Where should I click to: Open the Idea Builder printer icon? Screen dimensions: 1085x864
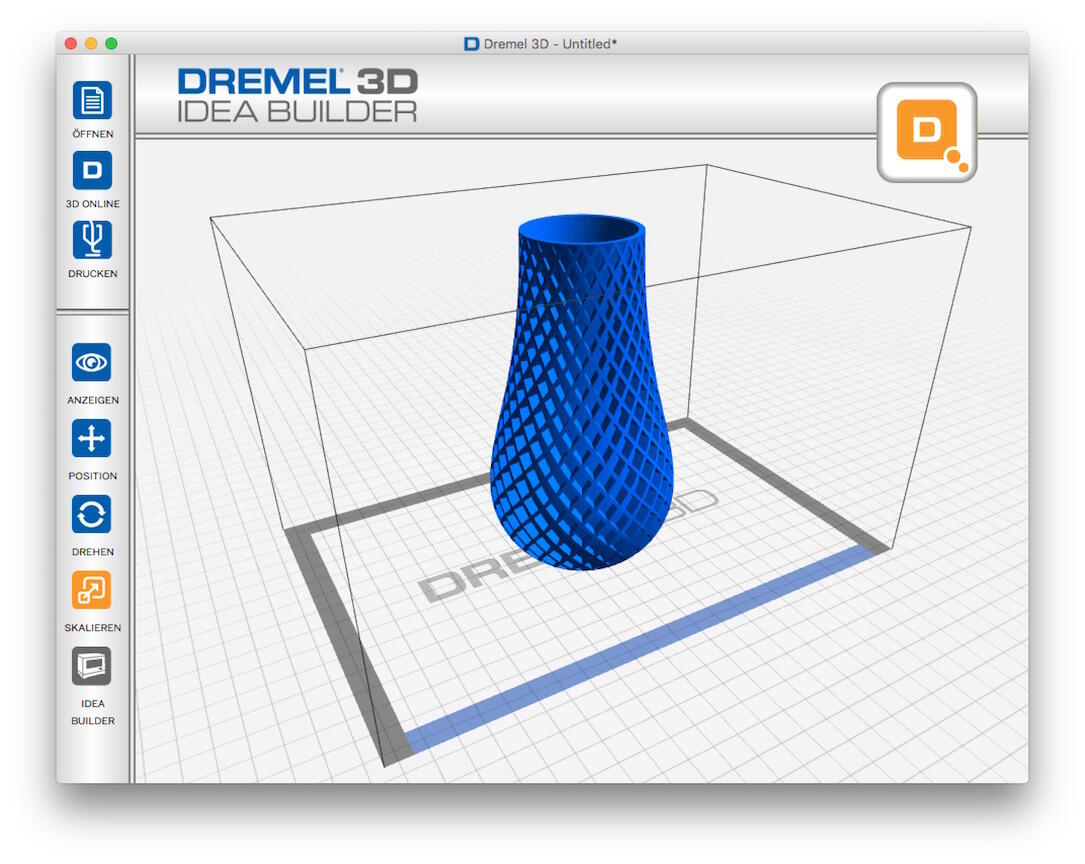[91, 666]
